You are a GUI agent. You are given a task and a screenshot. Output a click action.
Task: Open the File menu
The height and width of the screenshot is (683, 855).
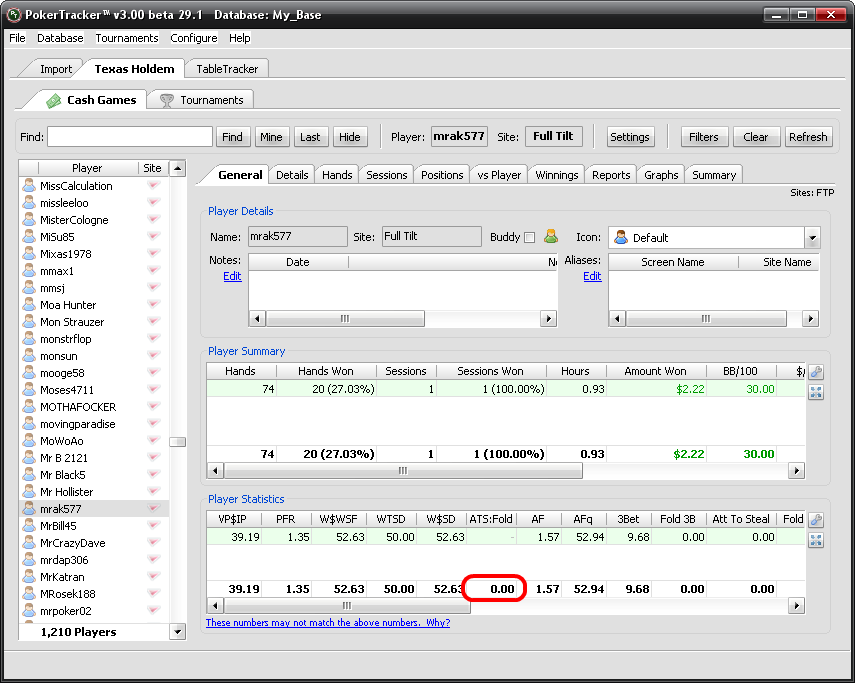click(x=17, y=38)
